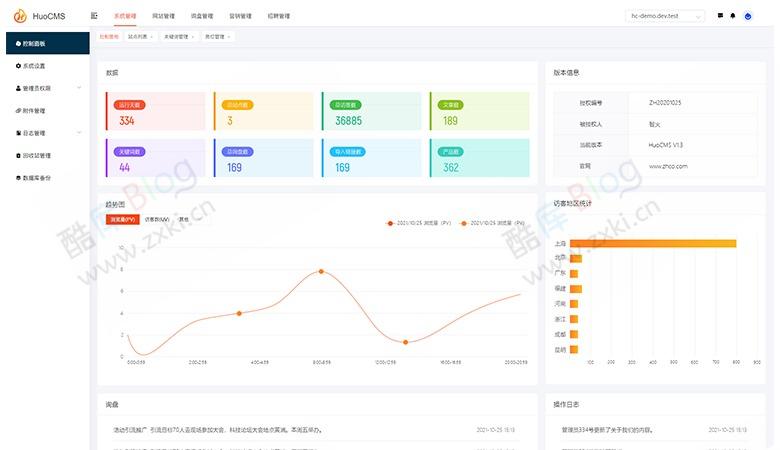The image size is (780, 450).
Task: Close the 关键词管理 page tab
Action: 193,37
